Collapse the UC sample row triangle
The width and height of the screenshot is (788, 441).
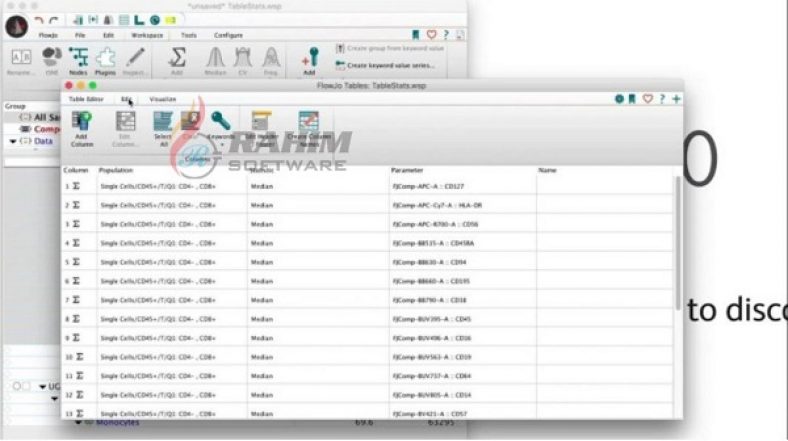43,386
